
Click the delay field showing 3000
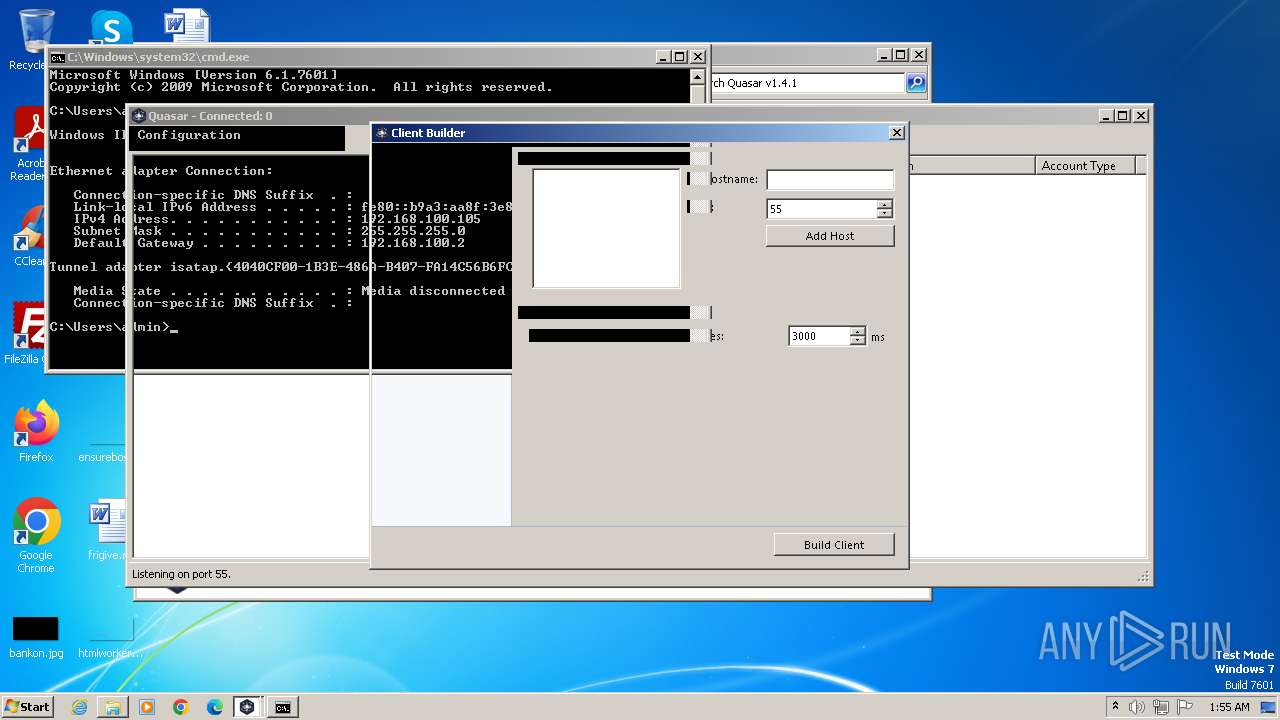(x=819, y=337)
